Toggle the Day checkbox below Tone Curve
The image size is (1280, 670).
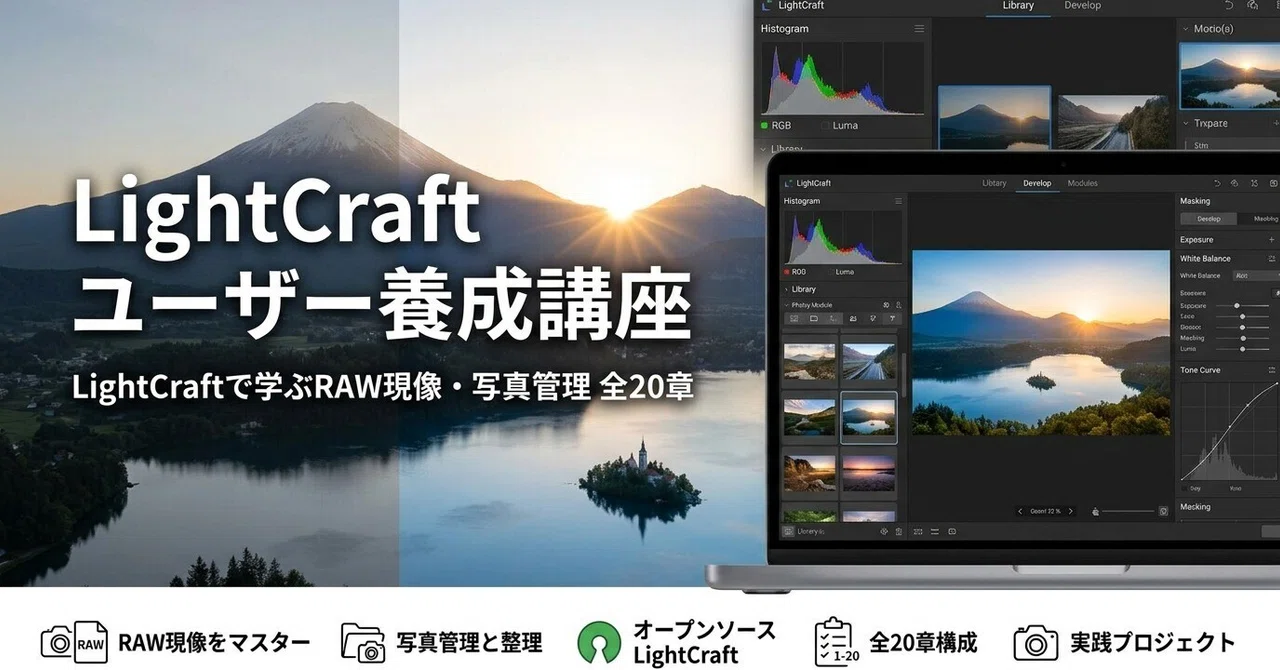(x=1186, y=488)
